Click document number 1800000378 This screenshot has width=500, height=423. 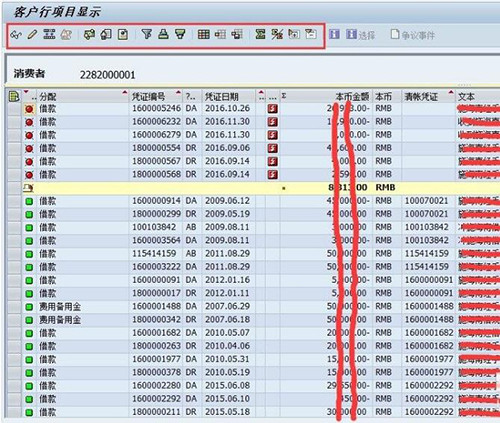156,372
